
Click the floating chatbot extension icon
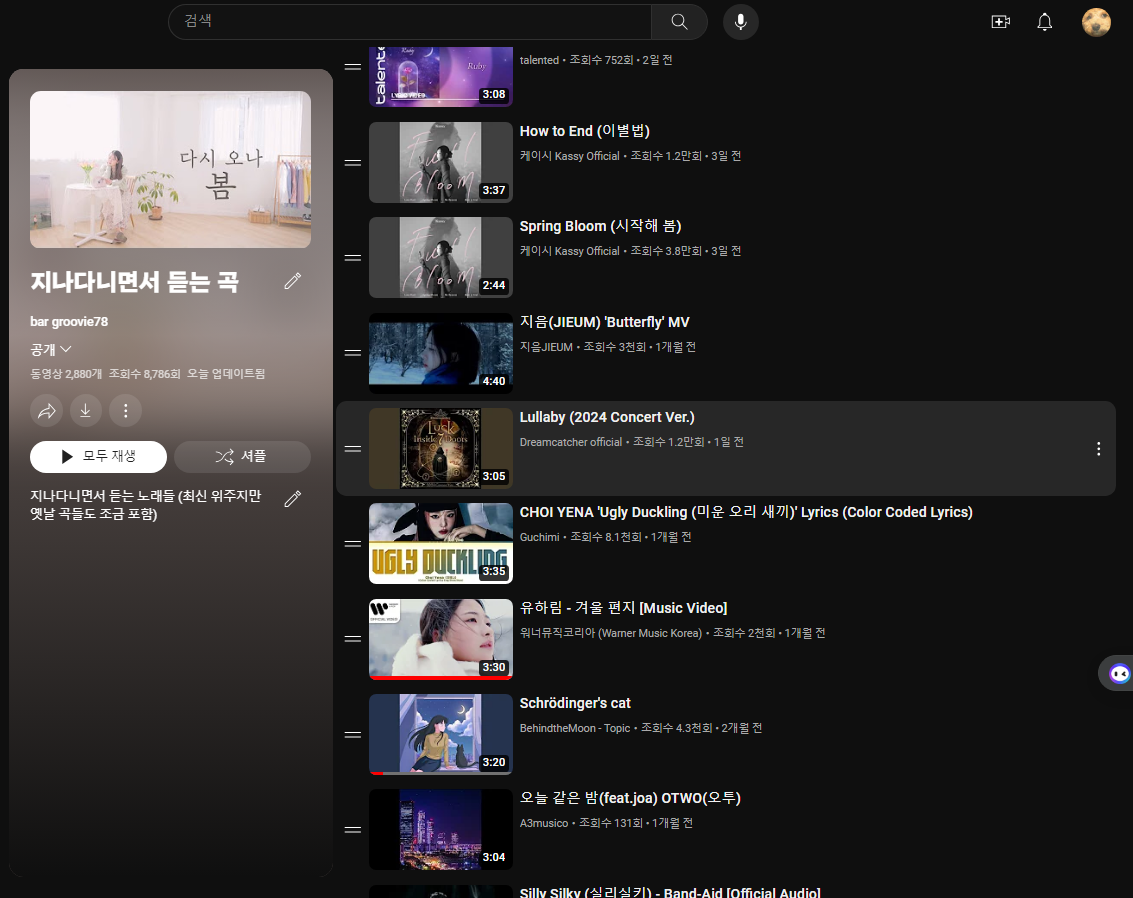click(x=1119, y=673)
